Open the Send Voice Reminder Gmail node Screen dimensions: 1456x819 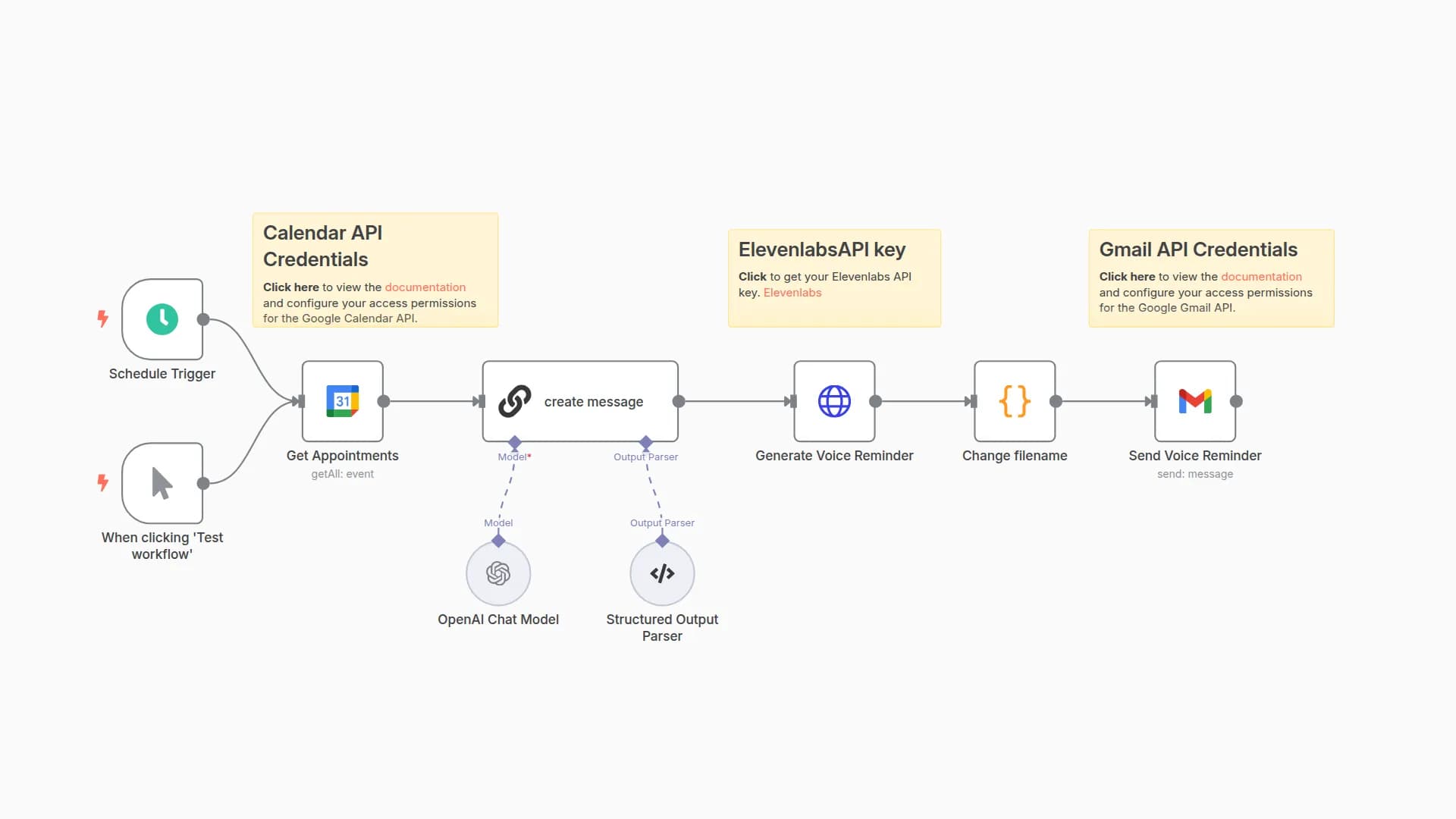[x=1195, y=401]
